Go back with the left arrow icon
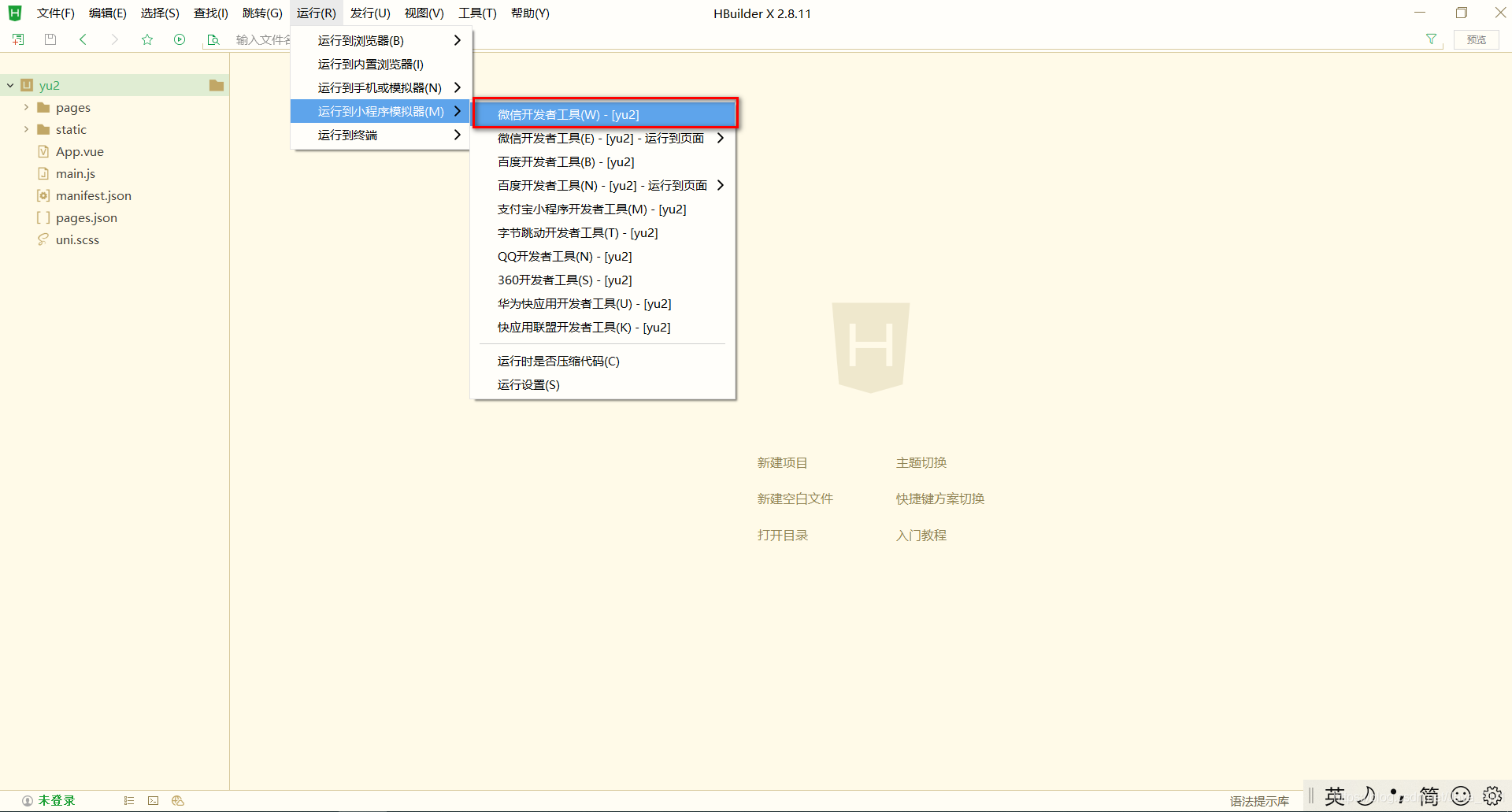The image size is (1512, 812). pyautogui.click(x=83, y=39)
